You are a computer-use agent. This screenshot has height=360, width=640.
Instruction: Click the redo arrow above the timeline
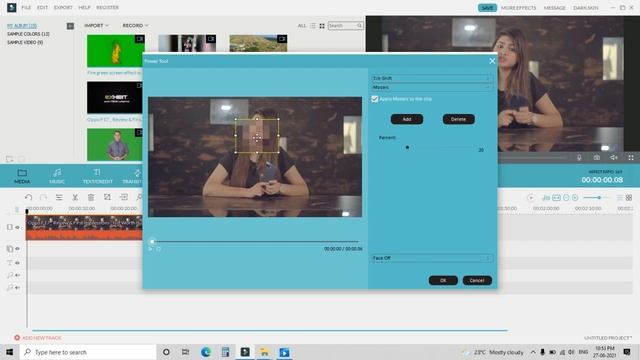43,197
